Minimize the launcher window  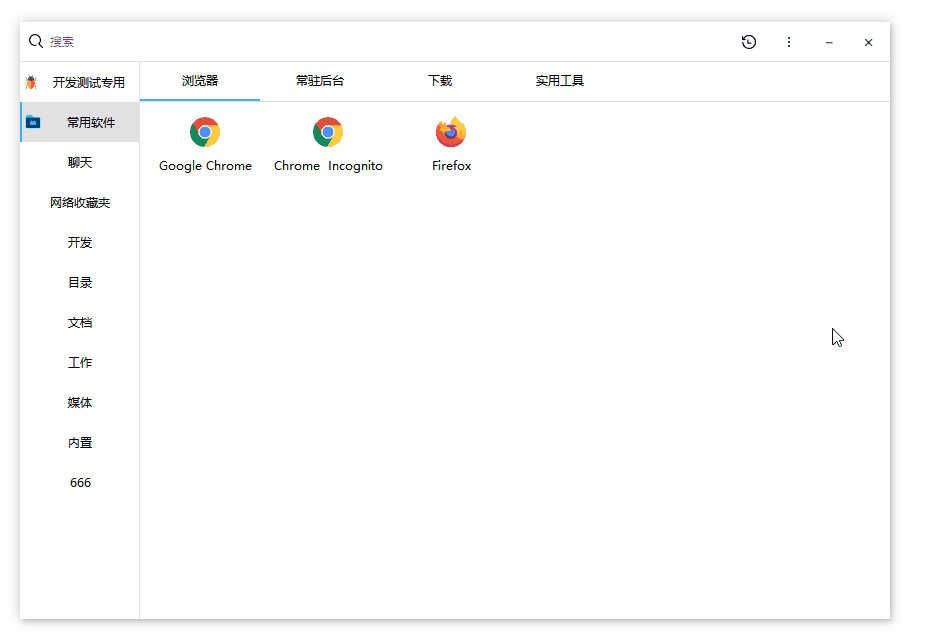point(829,43)
